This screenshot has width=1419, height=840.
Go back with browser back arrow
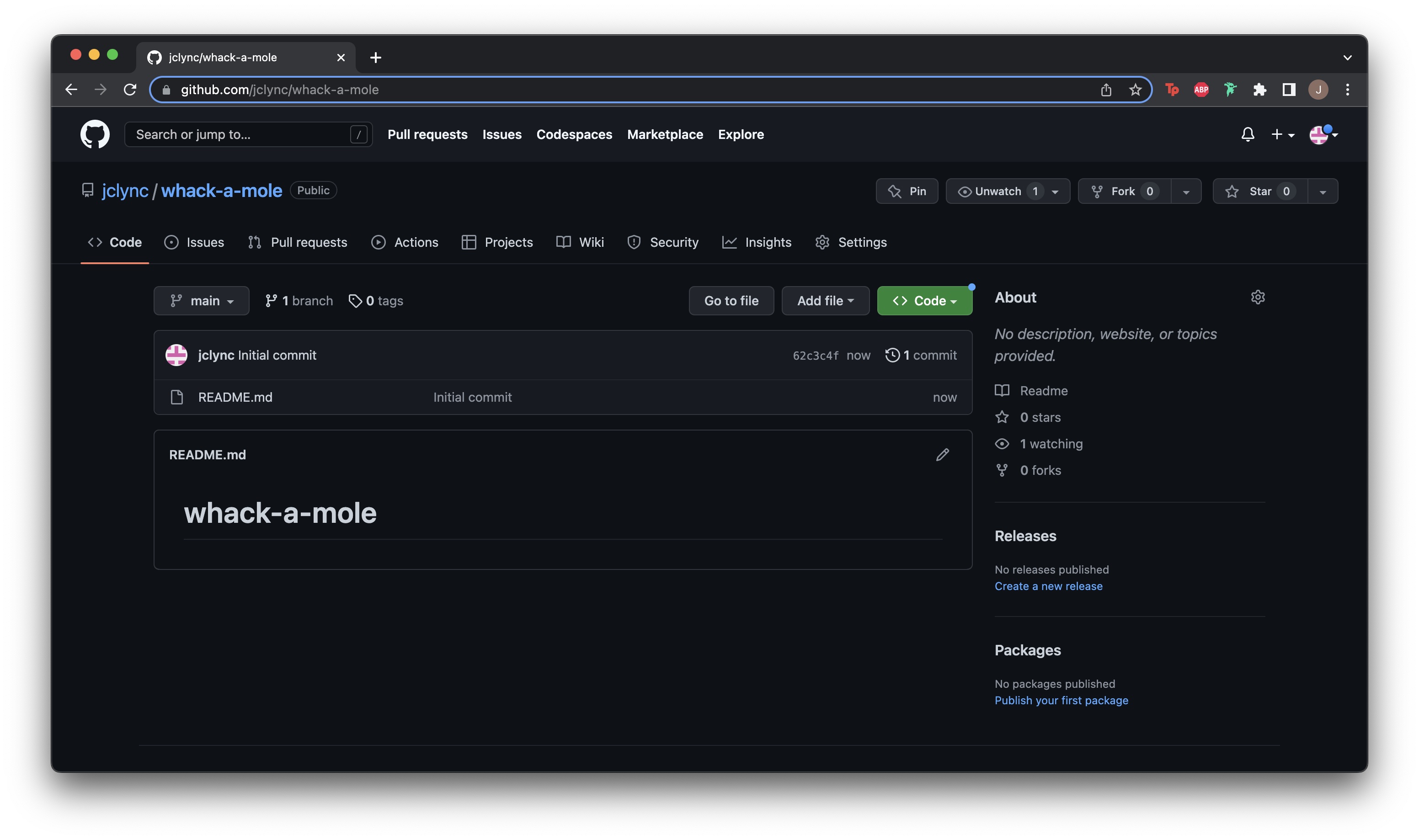pyautogui.click(x=71, y=90)
